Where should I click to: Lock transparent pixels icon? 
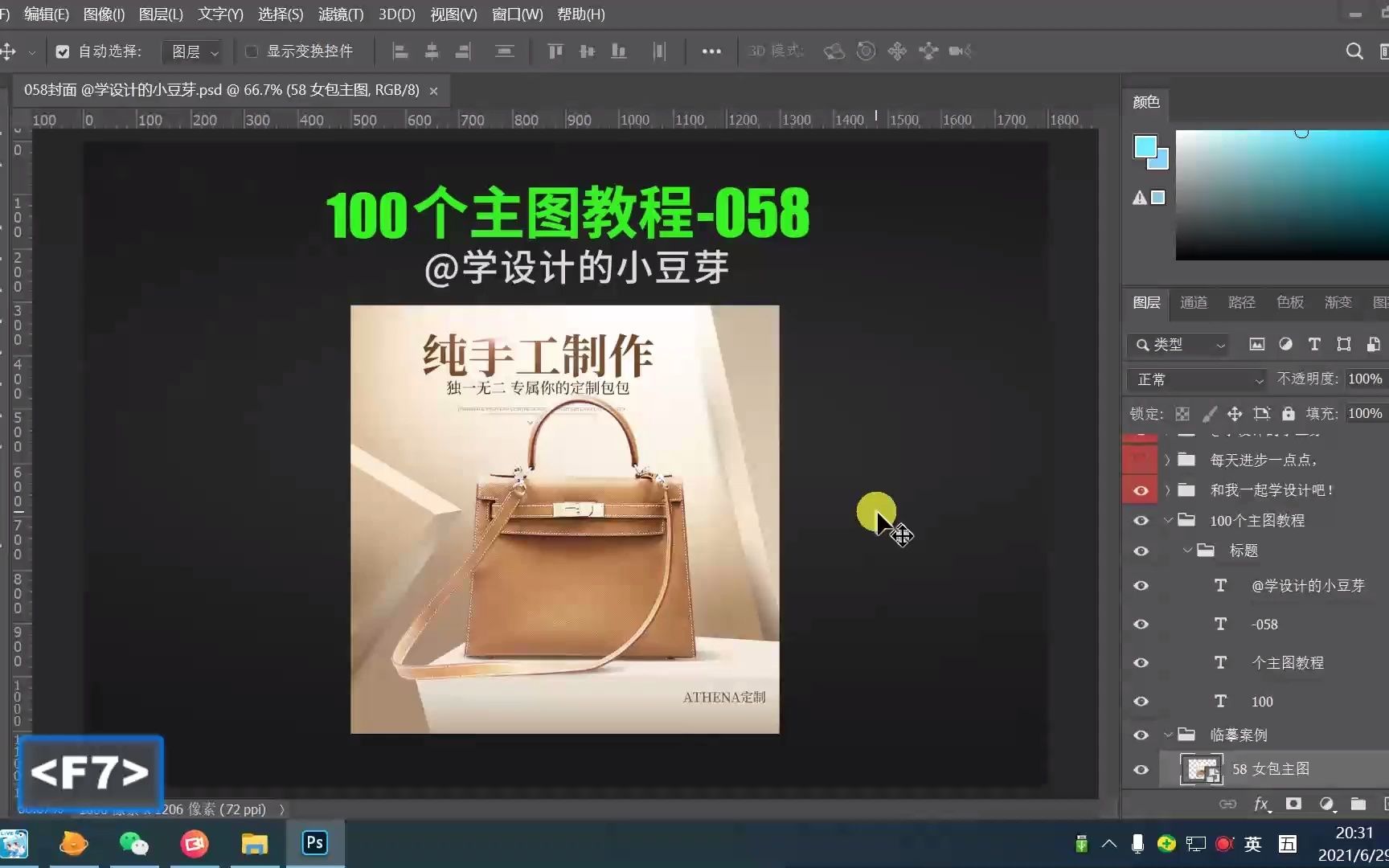coord(1182,414)
